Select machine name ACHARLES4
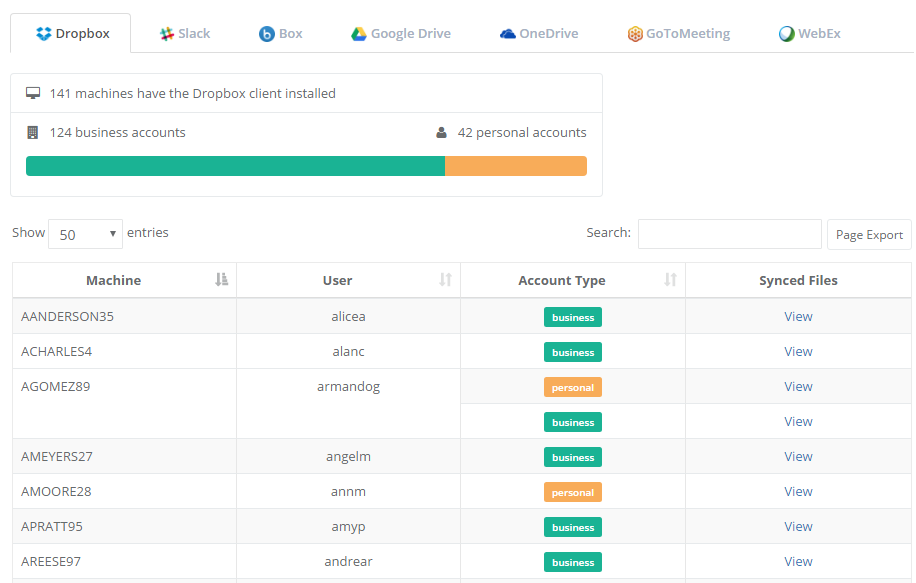This screenshot has height=583, width=916. [x=56, y=352]
